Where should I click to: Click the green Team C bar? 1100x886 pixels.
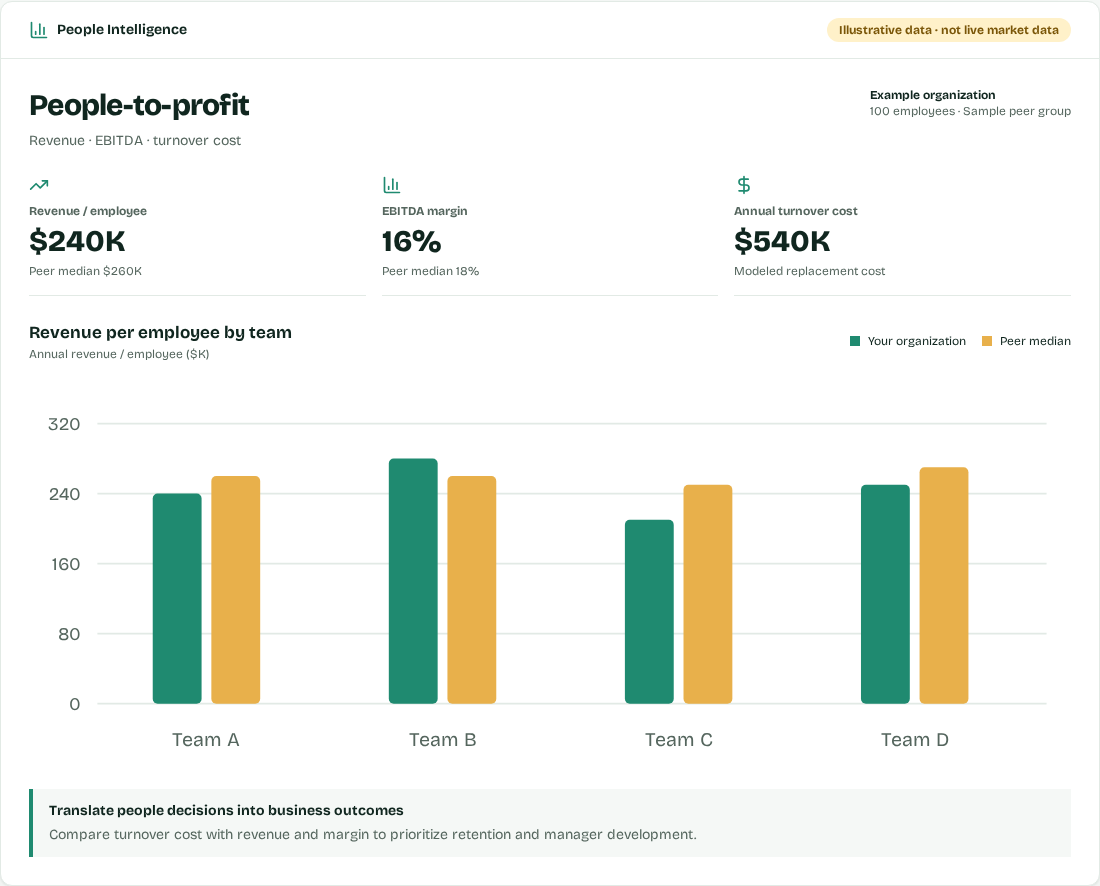[x=649, y=612]
